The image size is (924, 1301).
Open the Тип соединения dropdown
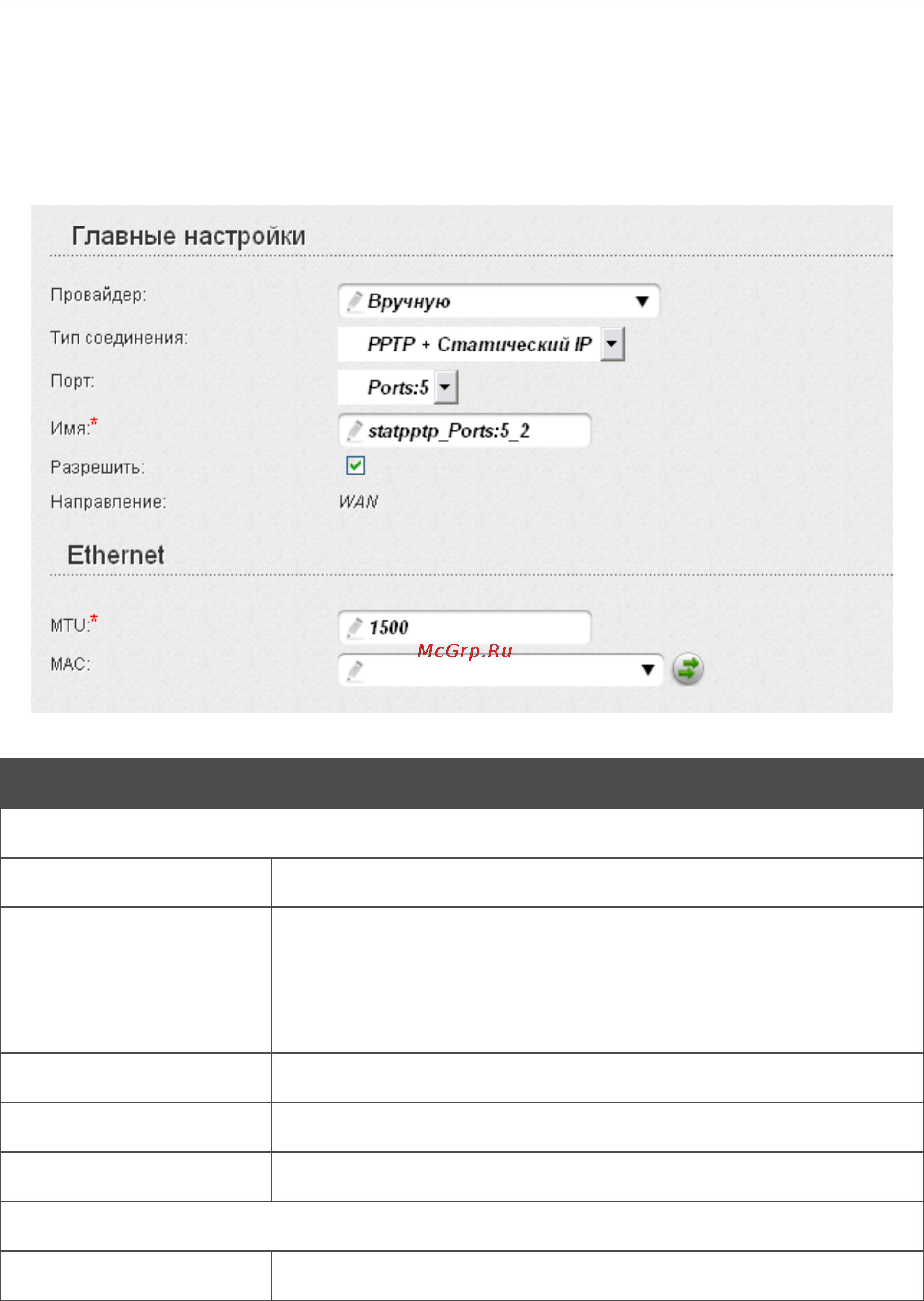pos(481,344)
